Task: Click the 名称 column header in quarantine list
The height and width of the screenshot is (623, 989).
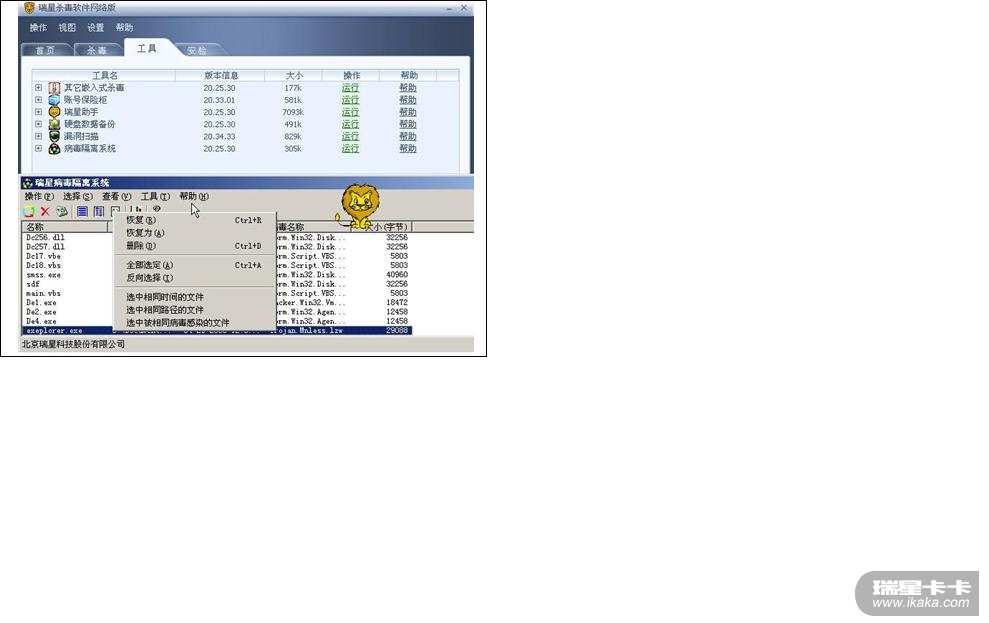Action: click(65, 227)
